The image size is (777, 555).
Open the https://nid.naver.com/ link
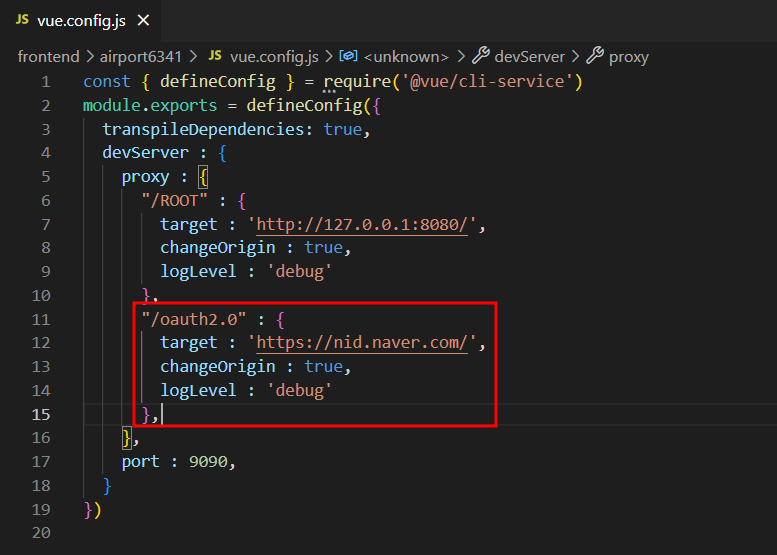click(362, 343)
